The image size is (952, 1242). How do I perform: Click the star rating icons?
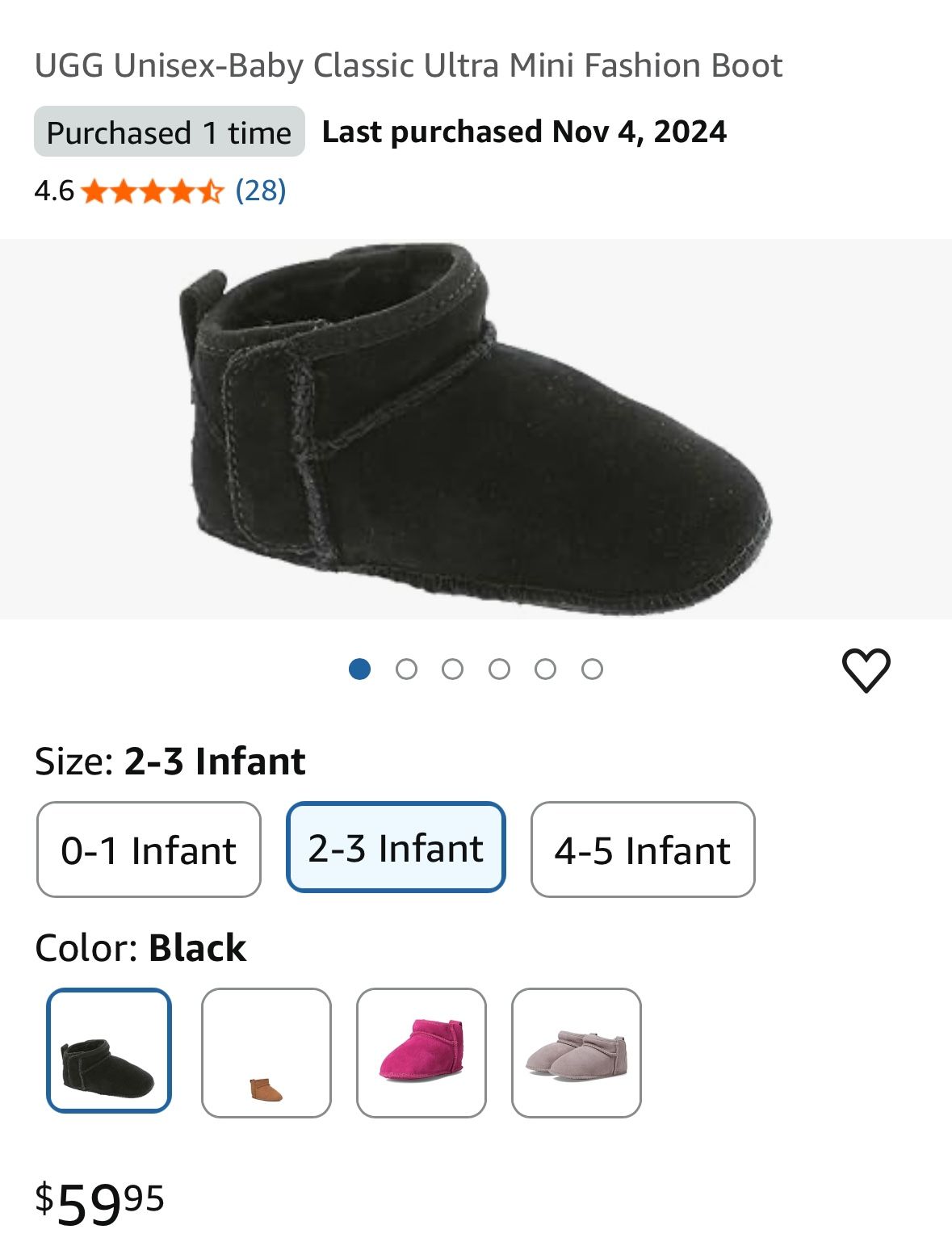click(x=151, y=192)
